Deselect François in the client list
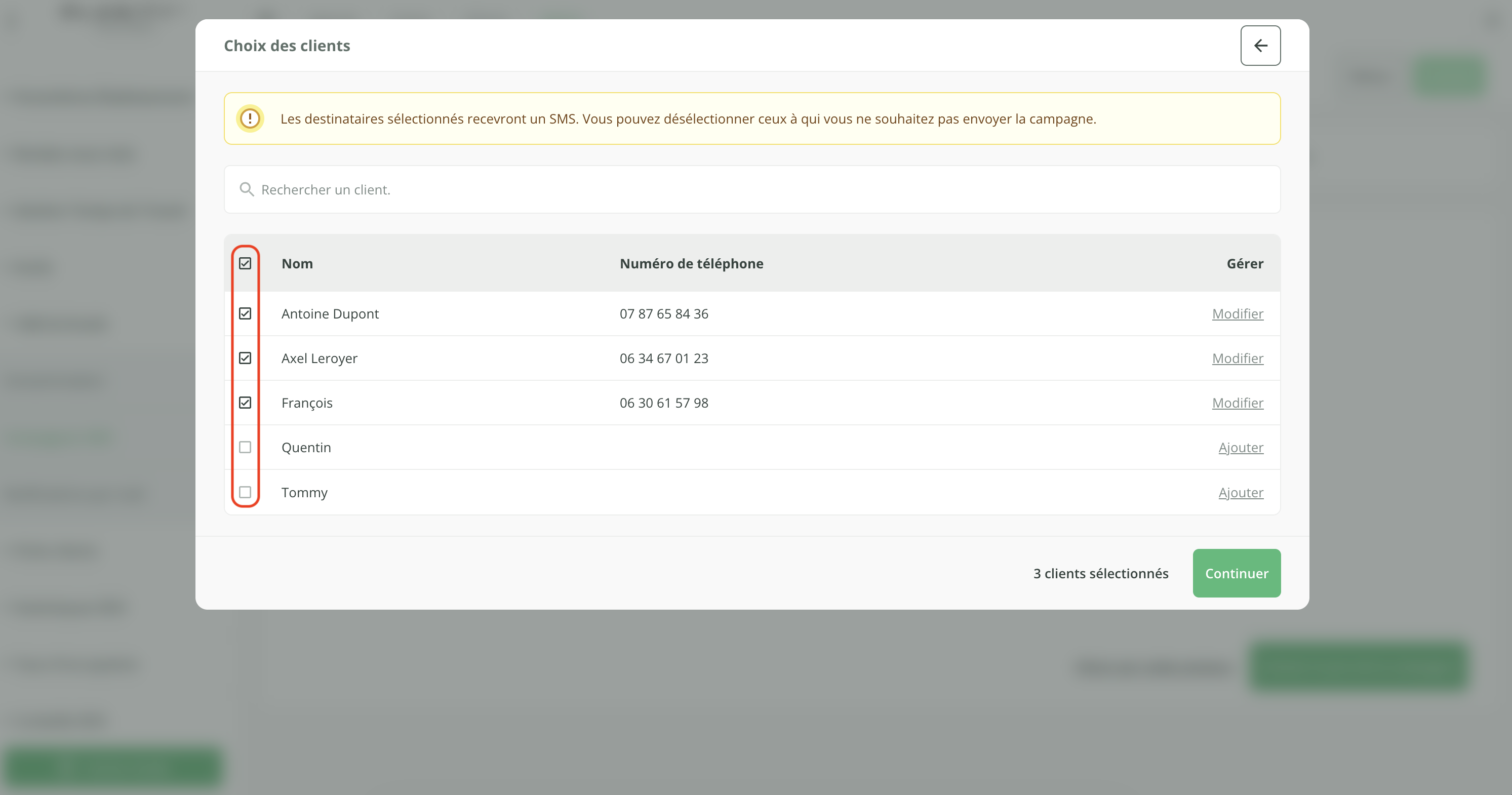The image size is (1512, 795). [246, 403]
